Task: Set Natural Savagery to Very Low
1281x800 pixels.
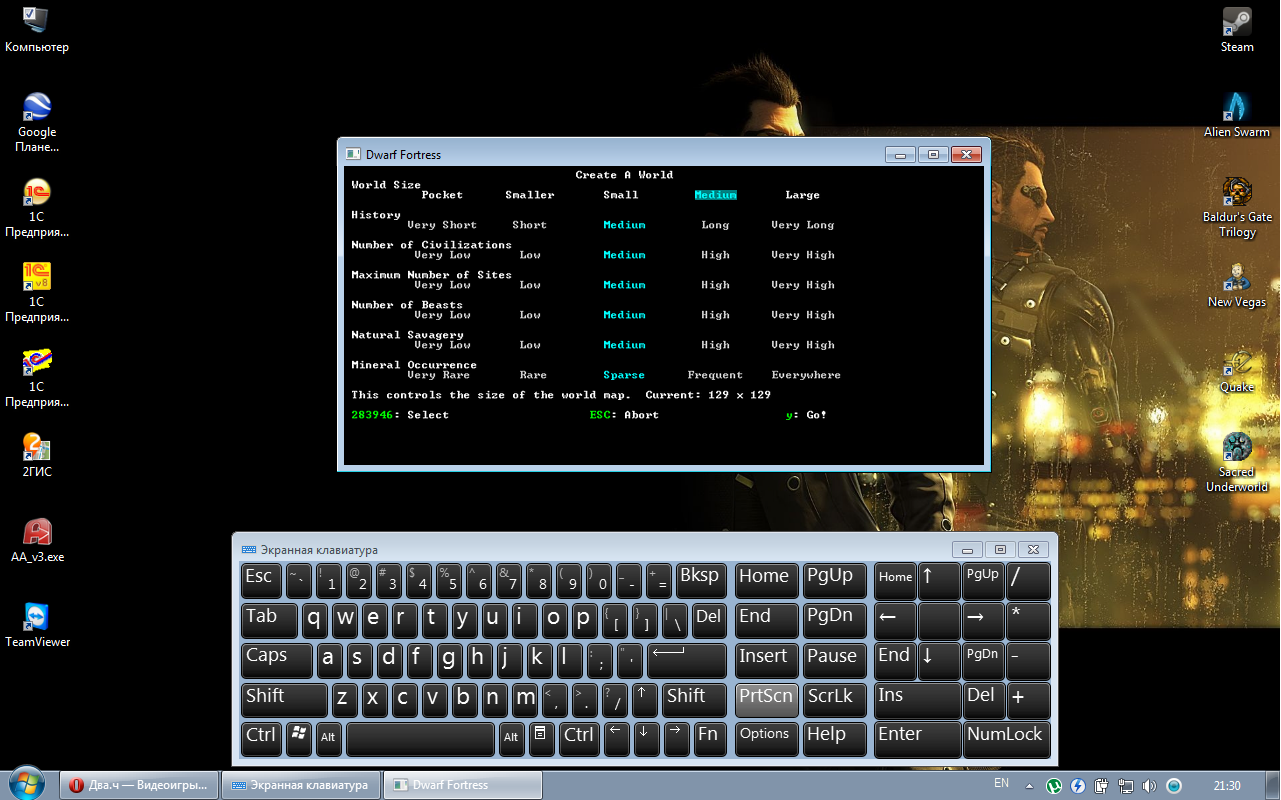Action: tap(442, 345)
